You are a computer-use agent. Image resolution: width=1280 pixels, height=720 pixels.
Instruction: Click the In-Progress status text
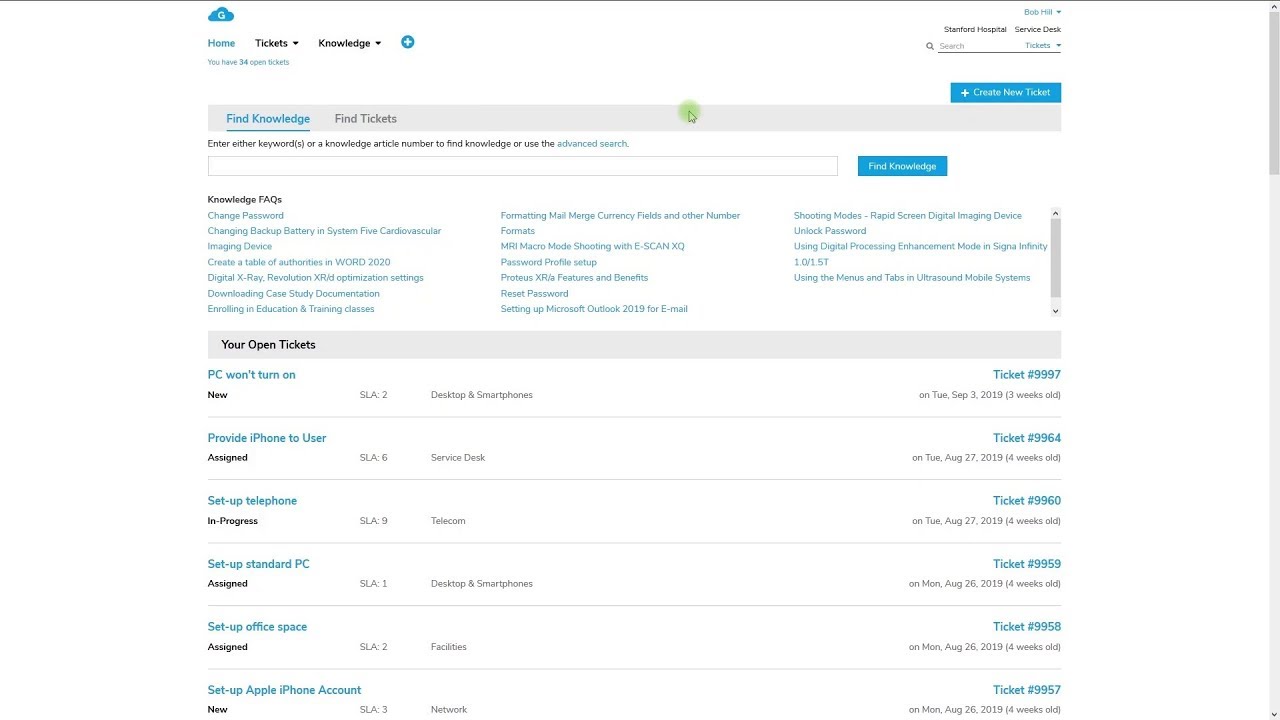click(x=232, y=521)
